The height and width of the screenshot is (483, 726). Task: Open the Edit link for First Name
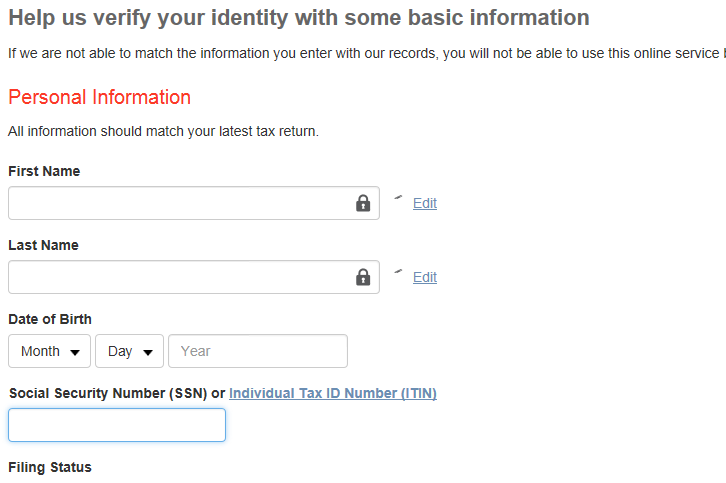[x=425, y=203]
